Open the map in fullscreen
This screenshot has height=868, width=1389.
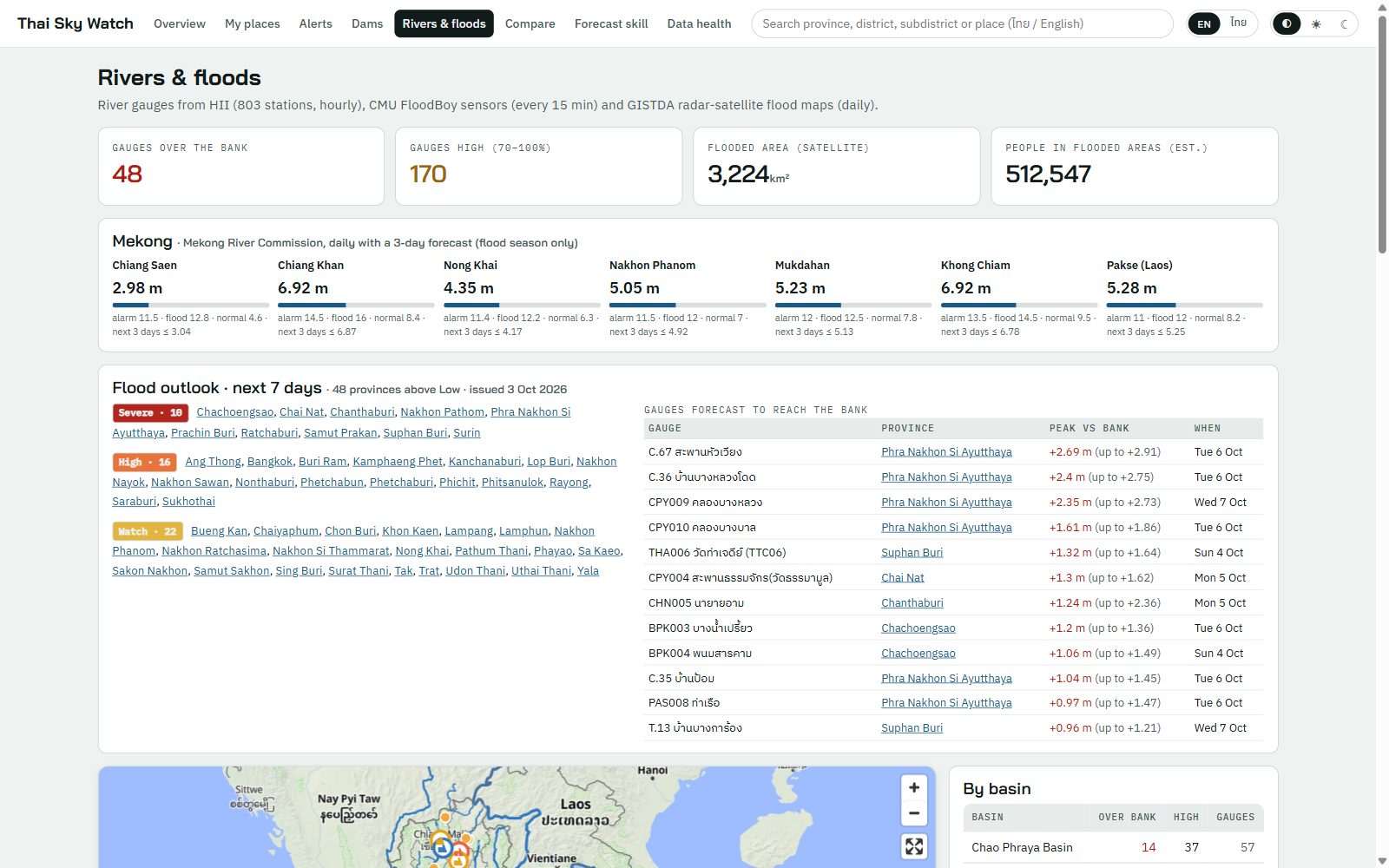pos(914,846)
